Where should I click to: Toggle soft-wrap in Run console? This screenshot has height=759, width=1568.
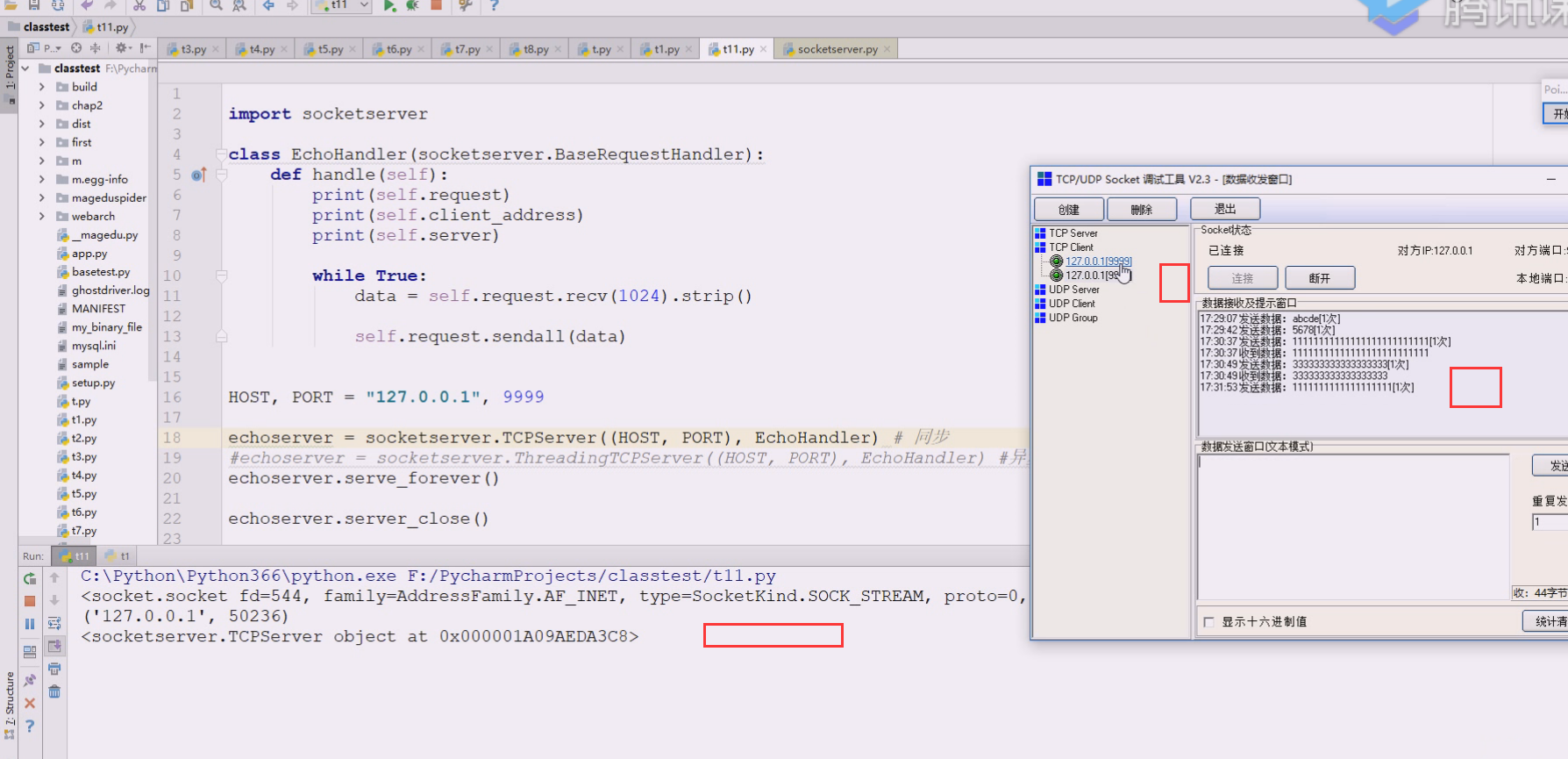(54, 624)
